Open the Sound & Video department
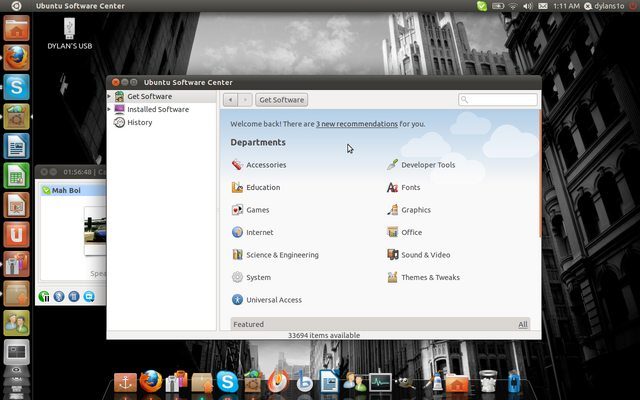This screenshot has height=400, width=640. (x=418, y=255)
